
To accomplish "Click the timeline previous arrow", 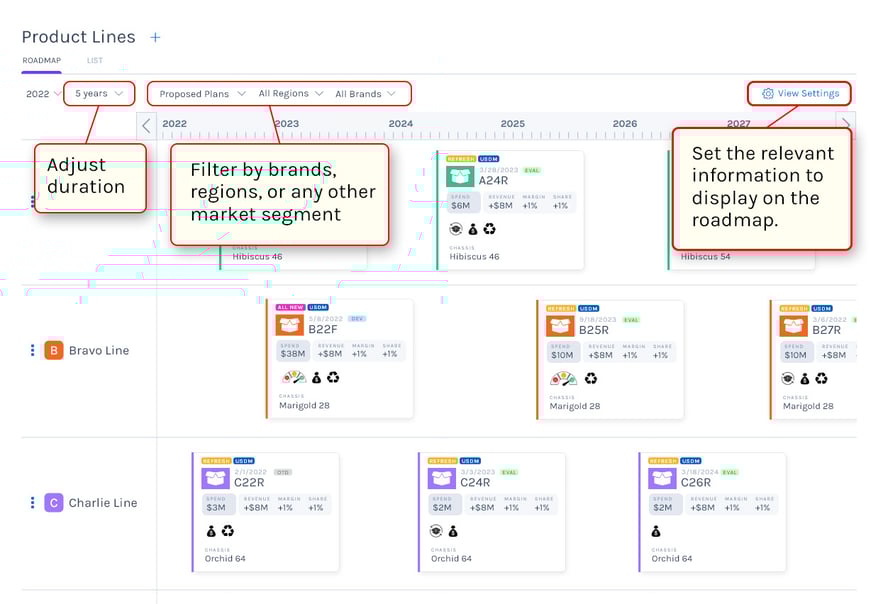I will pyautogui.click(x=147, y=126).
